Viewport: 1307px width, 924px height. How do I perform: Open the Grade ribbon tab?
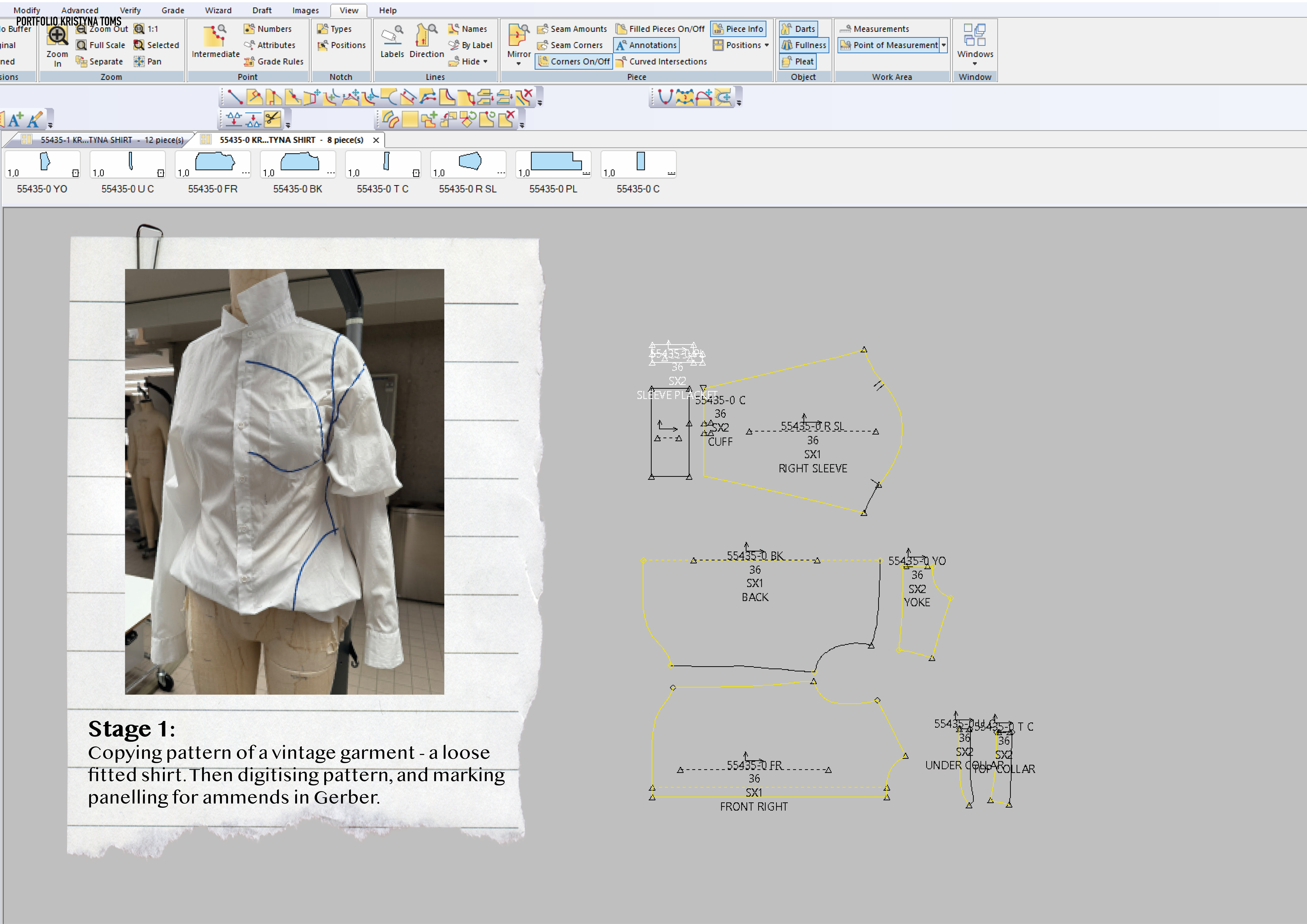pyautogui.click(x=173, y=10)
